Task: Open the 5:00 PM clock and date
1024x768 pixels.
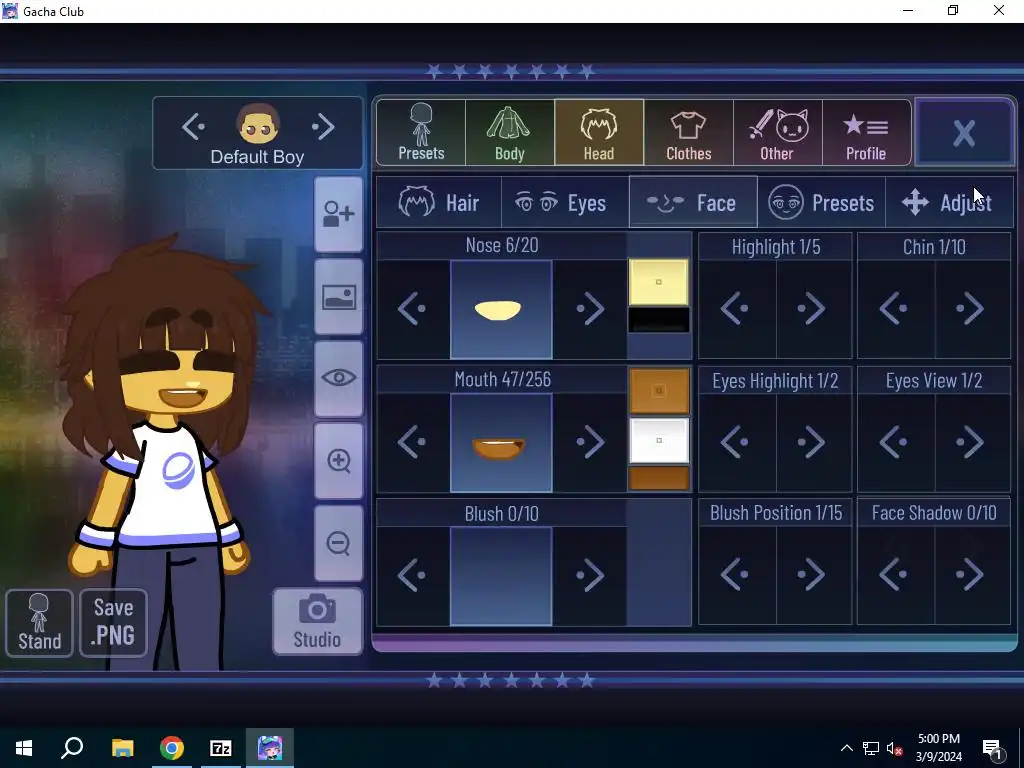Action: [938, 748]
